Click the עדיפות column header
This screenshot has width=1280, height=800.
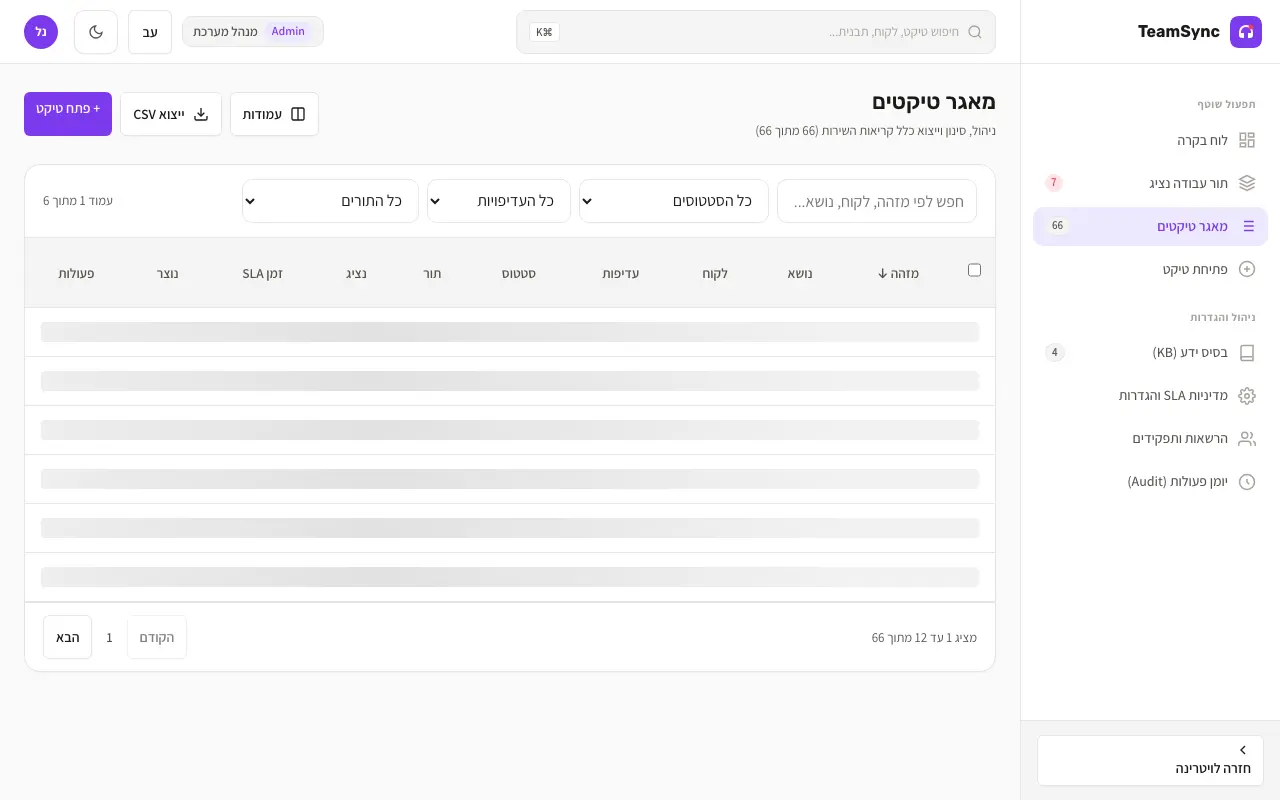point(621,273)
